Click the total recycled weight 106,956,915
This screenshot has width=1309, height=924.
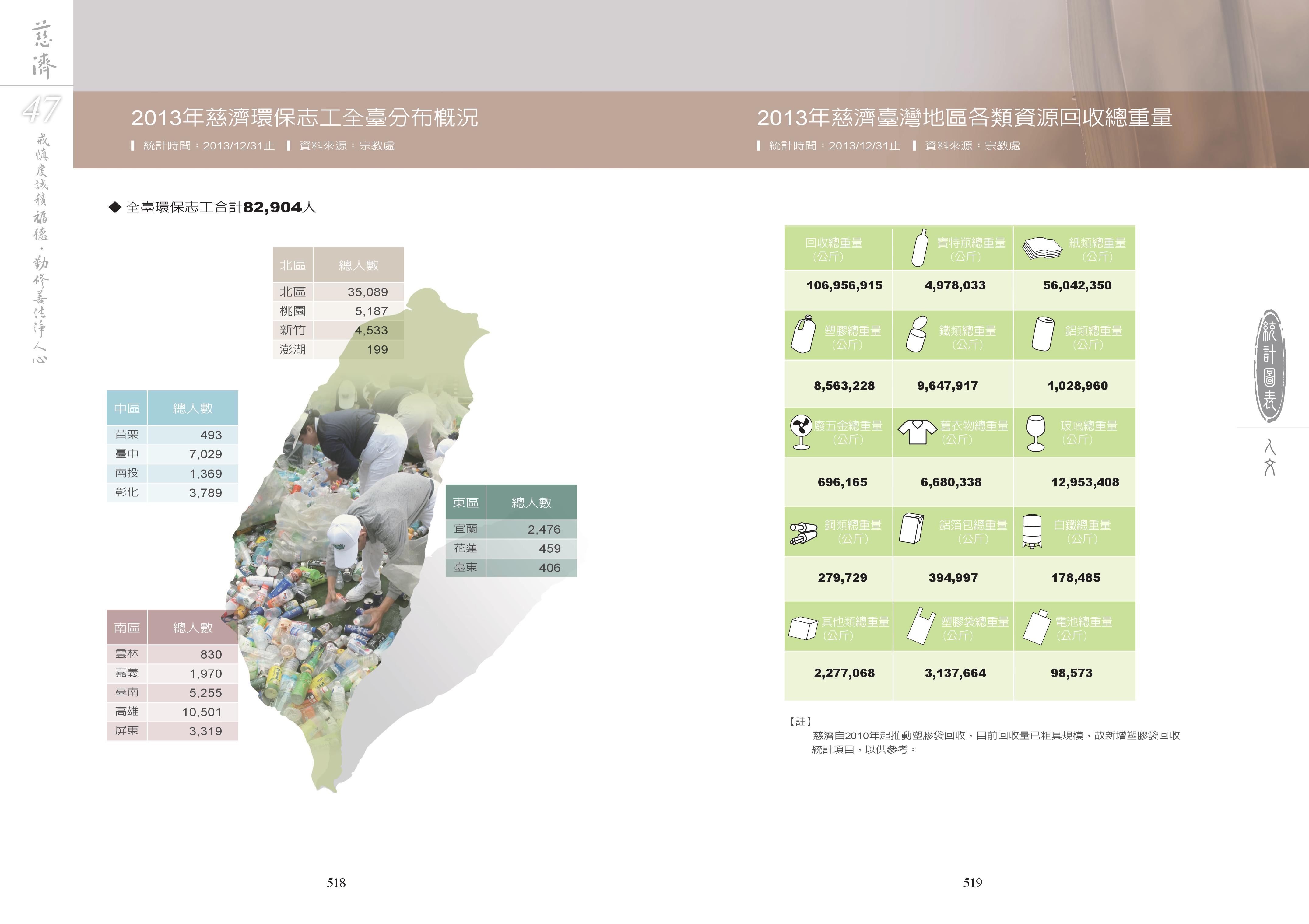click(x=844, y=285)
